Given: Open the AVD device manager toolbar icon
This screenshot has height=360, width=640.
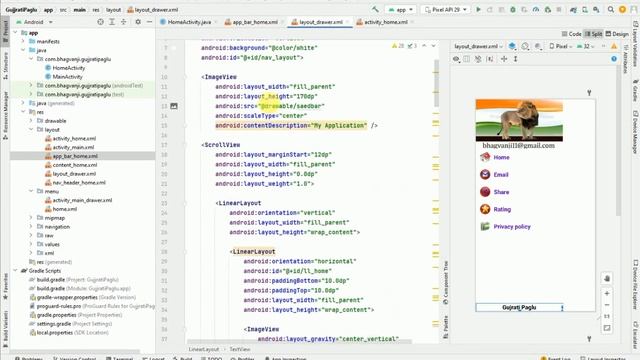Looking at the screenshot, I should [585, 9].
